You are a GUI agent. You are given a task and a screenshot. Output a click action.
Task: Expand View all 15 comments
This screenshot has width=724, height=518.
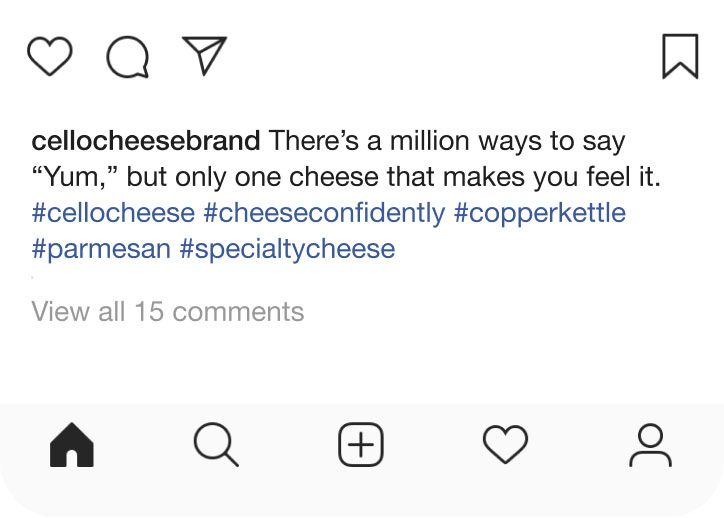tap(168, 311)
